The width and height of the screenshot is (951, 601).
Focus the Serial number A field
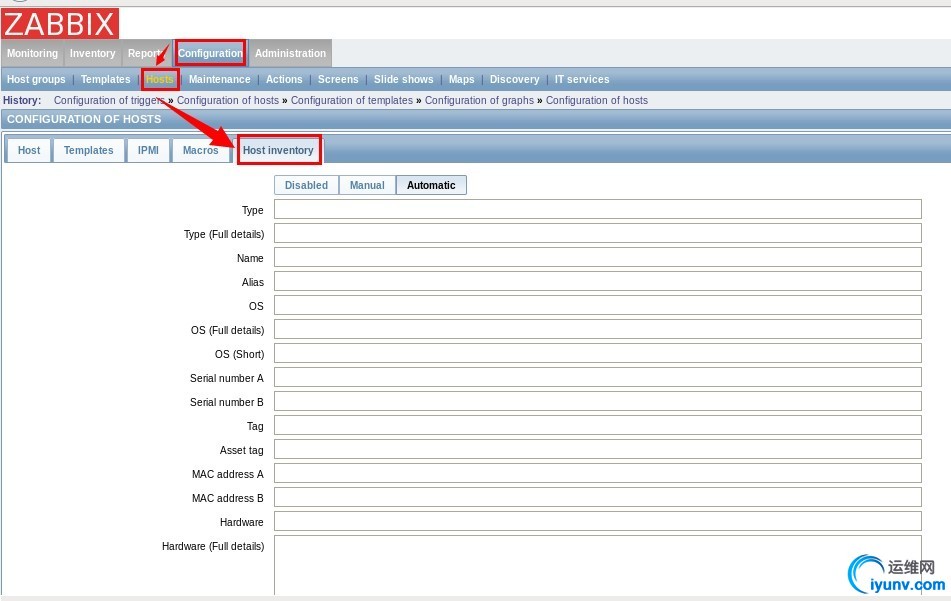597,377
